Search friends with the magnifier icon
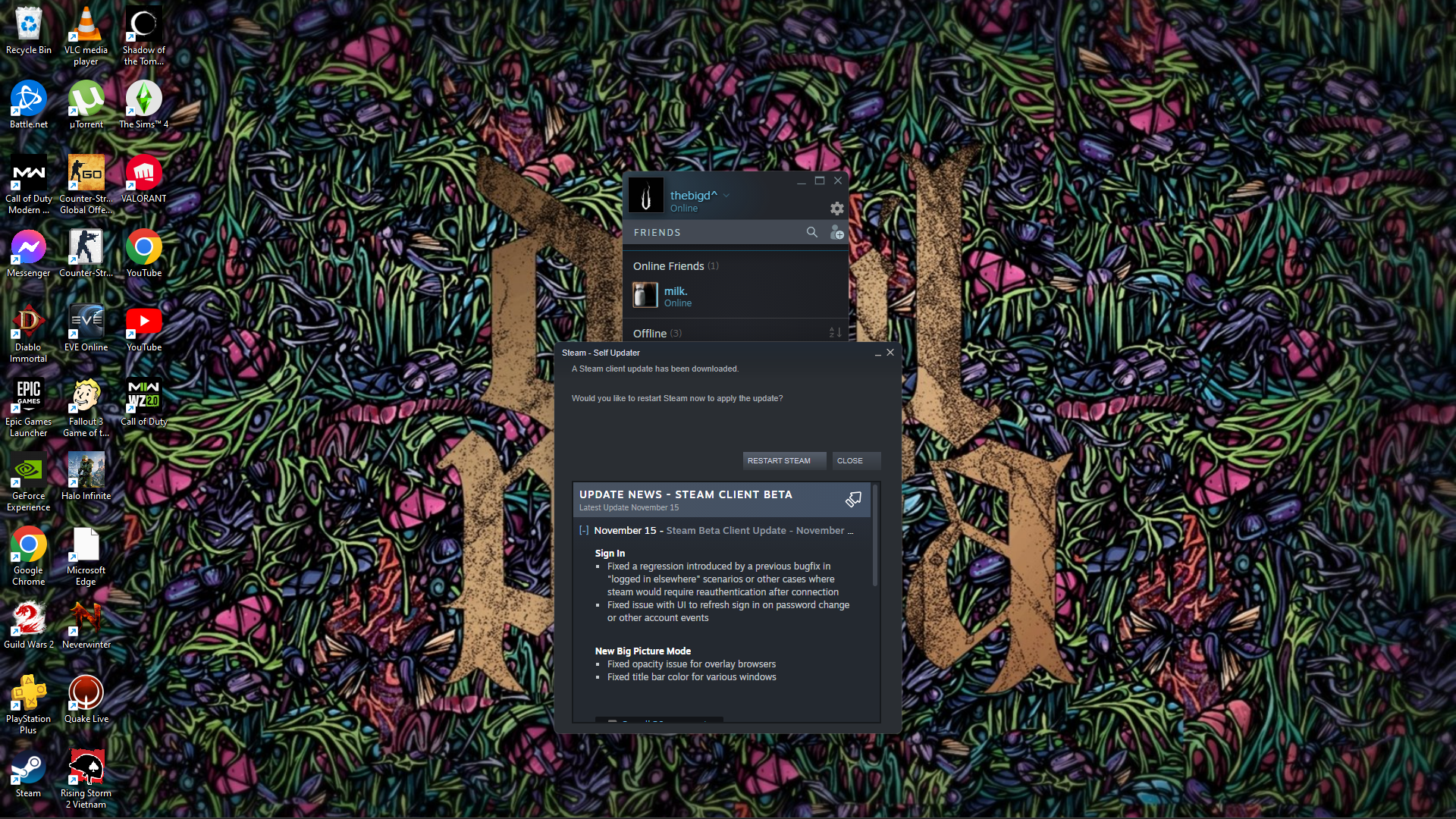Image resolution: width=1456 pixels, height=819 pixels. click(812, 232)
